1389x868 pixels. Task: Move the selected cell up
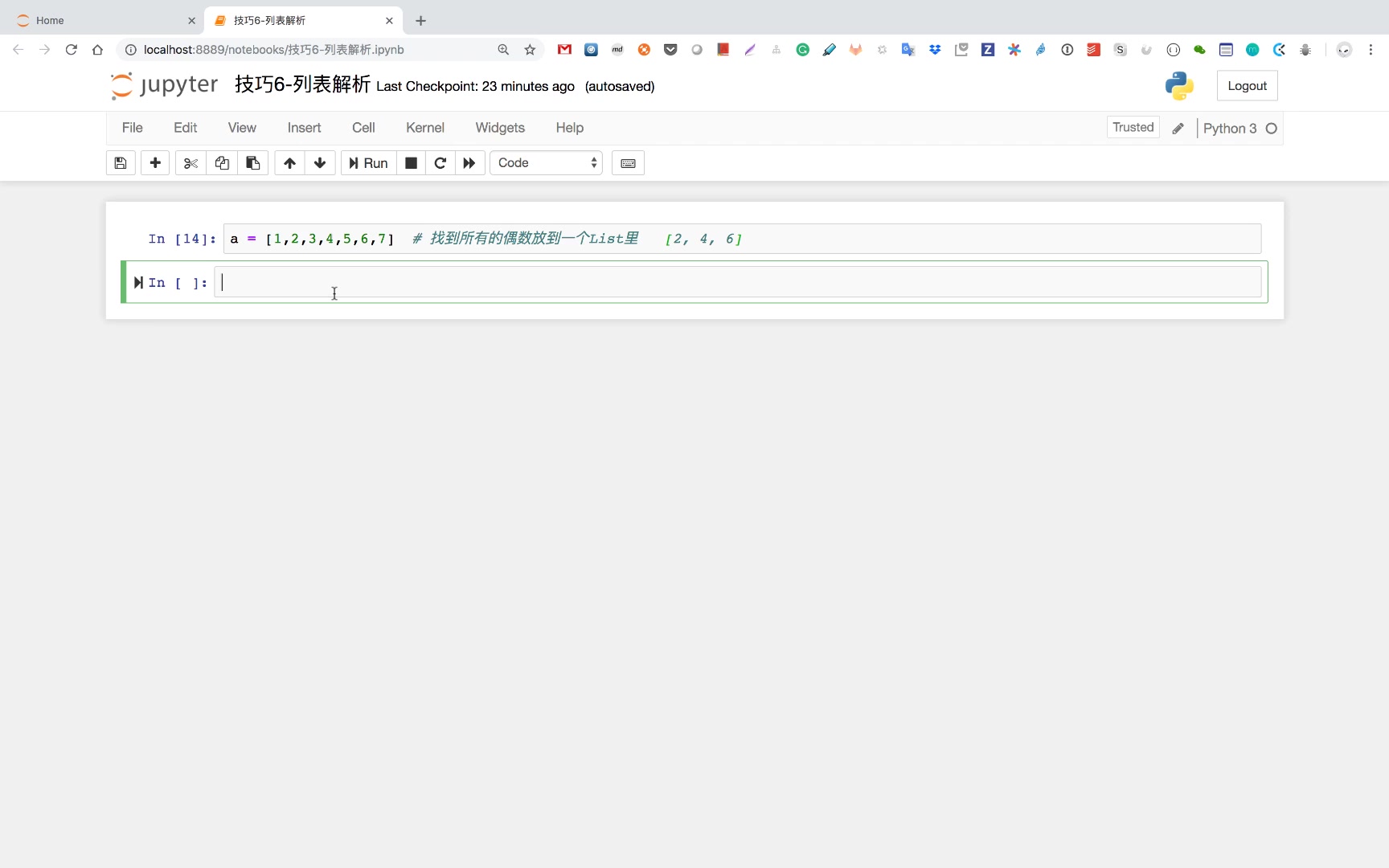tap(289, 163)
